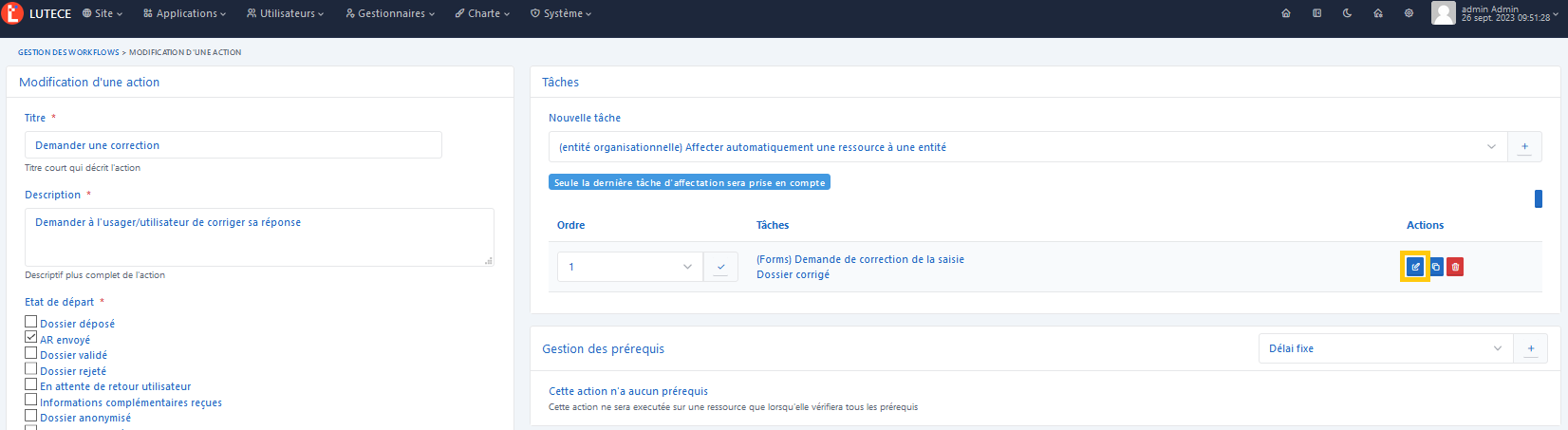Image resolution: width=1568 pixels, height=430 pixels.
Task: Duplicate the Demande de correction task
Action: (x=1436, y=267)
